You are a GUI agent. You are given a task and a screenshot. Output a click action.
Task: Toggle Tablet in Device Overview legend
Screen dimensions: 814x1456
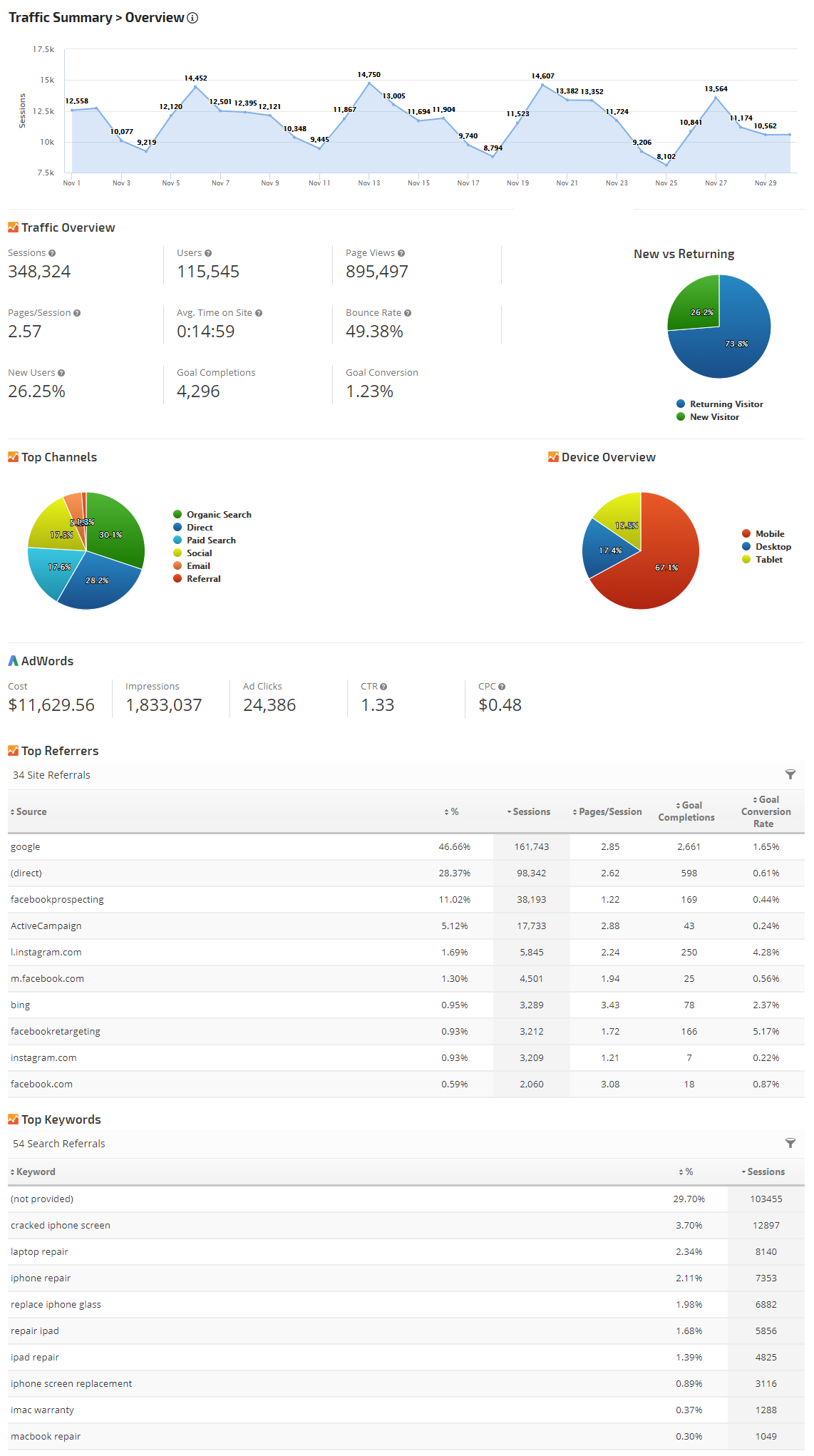point(768,560)
